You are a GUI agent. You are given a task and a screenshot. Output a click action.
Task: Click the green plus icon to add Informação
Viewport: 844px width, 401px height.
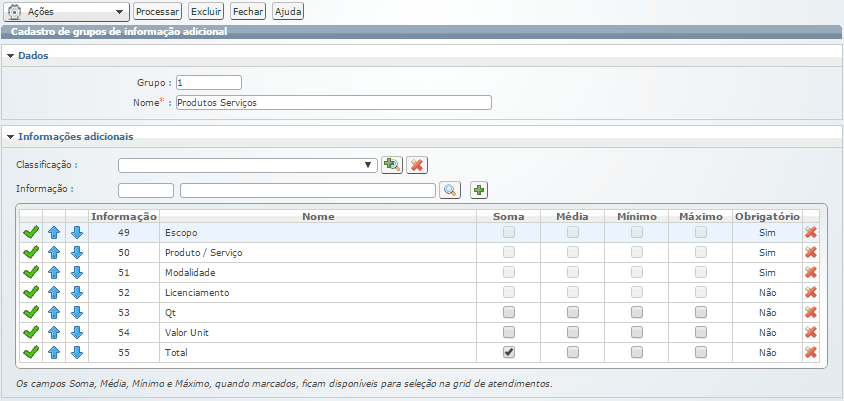pyautogui.click(x=478, y=190)
